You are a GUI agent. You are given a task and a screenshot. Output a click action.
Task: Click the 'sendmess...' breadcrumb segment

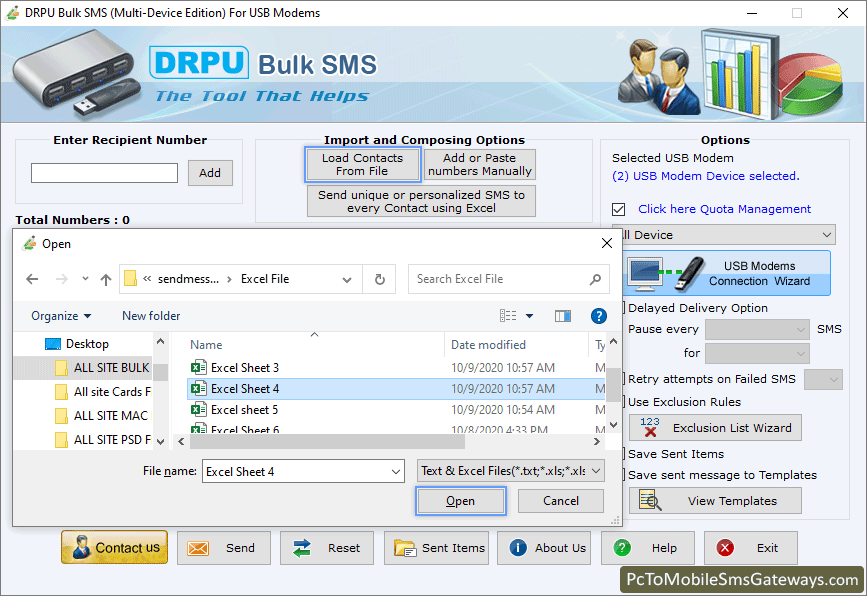click(188, 279)
